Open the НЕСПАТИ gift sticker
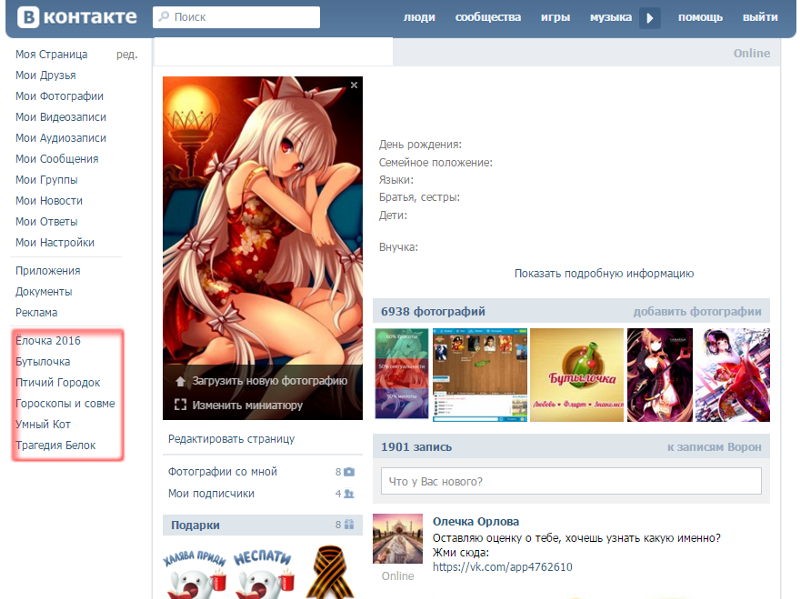This screenshot has height=599, width=800. 264,572
